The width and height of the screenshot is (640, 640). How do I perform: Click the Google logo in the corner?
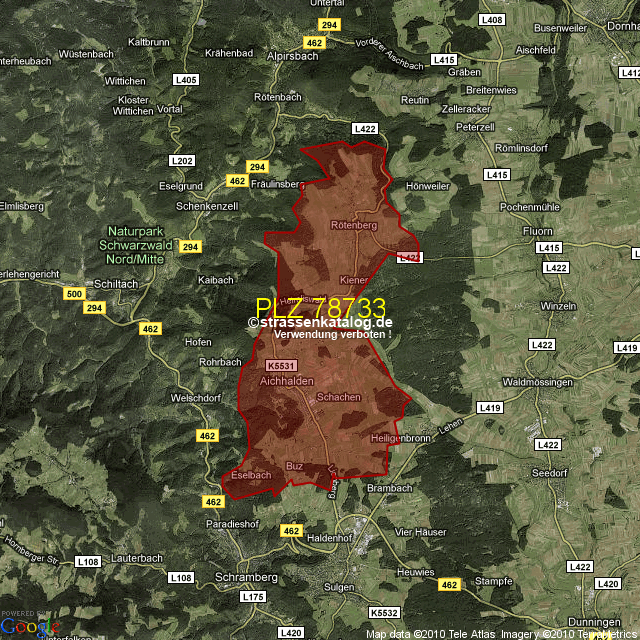(30, 627)
